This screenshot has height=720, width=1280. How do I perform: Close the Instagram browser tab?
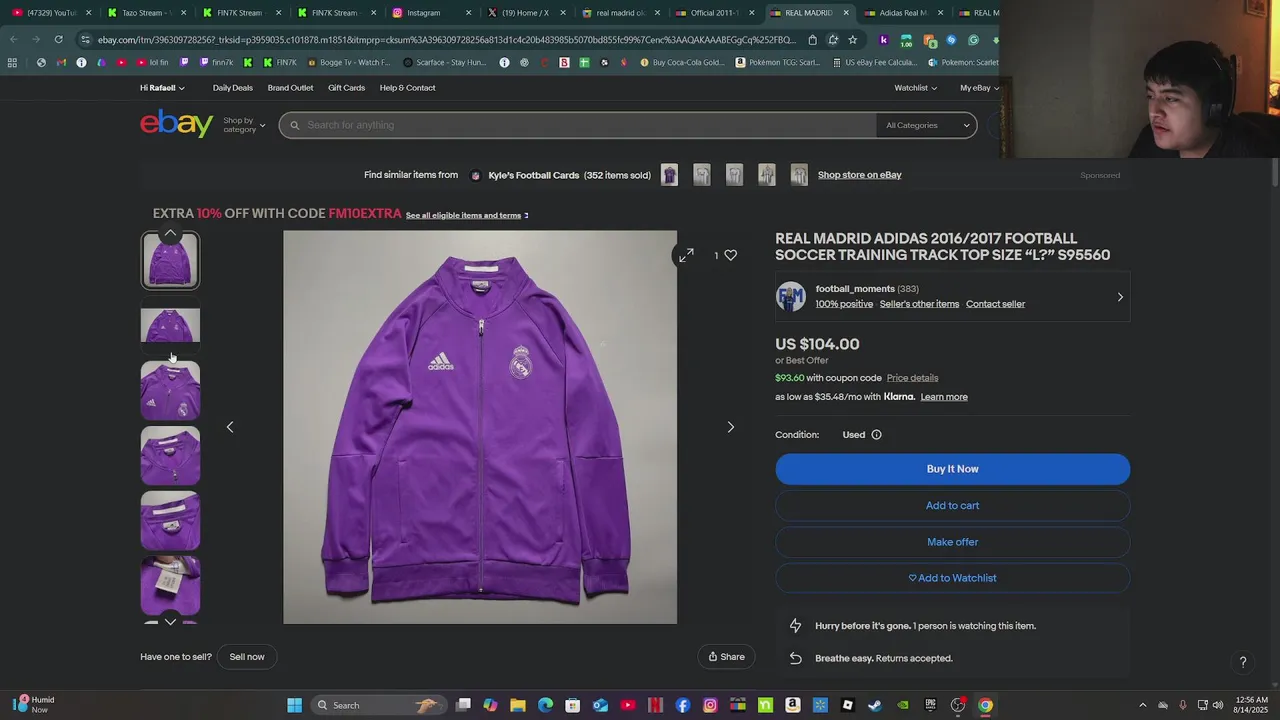[x=469, y=13]
